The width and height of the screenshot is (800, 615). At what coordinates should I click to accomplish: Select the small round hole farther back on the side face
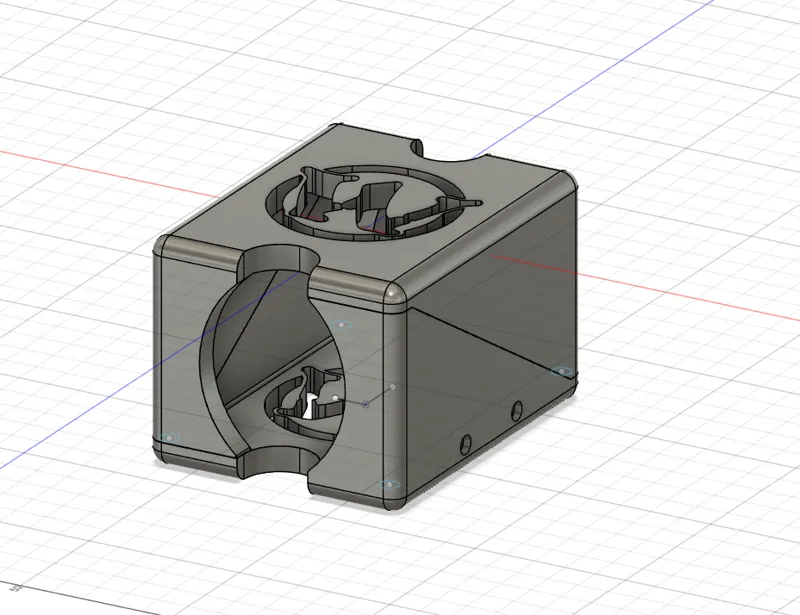click(516, 410)
